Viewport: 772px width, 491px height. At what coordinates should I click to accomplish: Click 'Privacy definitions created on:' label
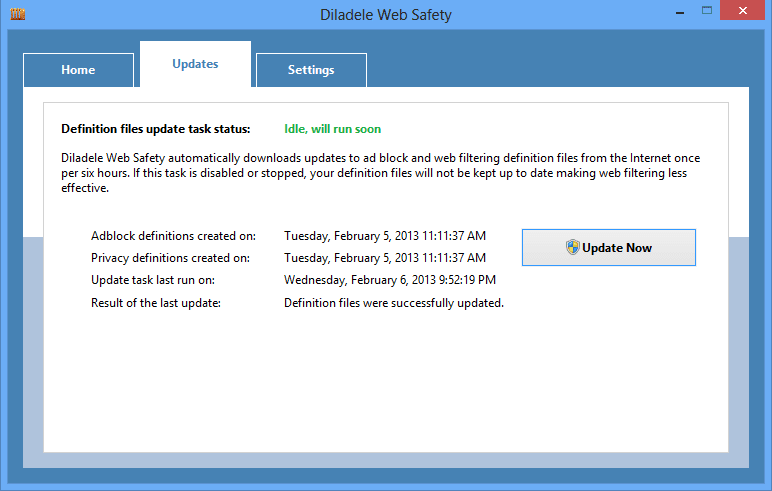click(170, 258)
